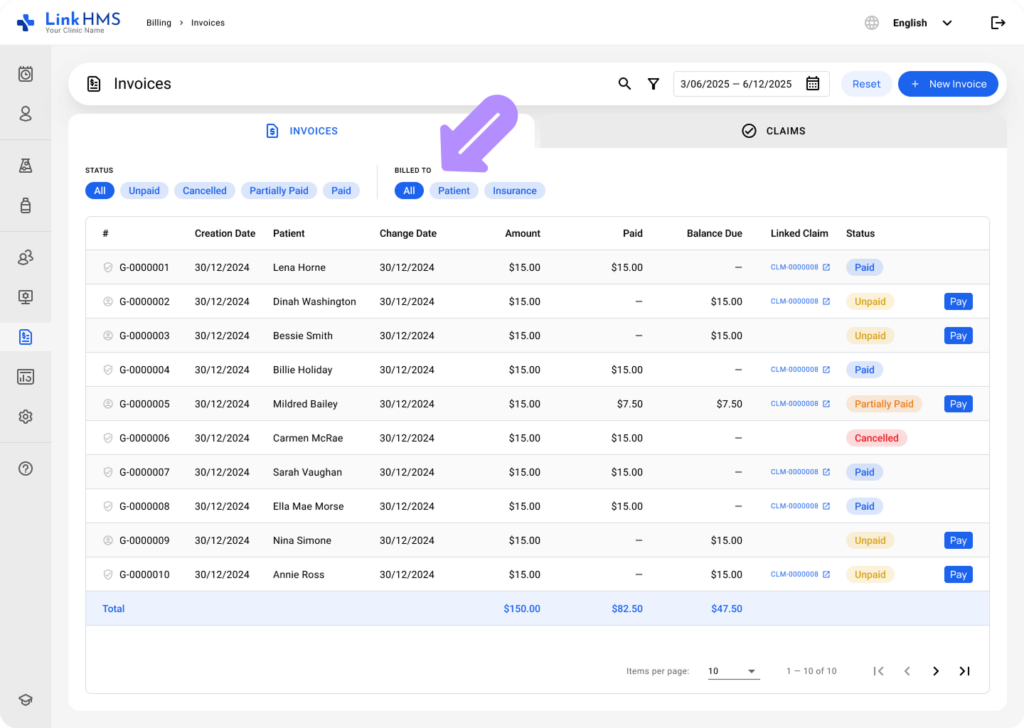Open the billing invoices sidebar icon
The image size is (1024, 728).
click(x=25, y=337)
